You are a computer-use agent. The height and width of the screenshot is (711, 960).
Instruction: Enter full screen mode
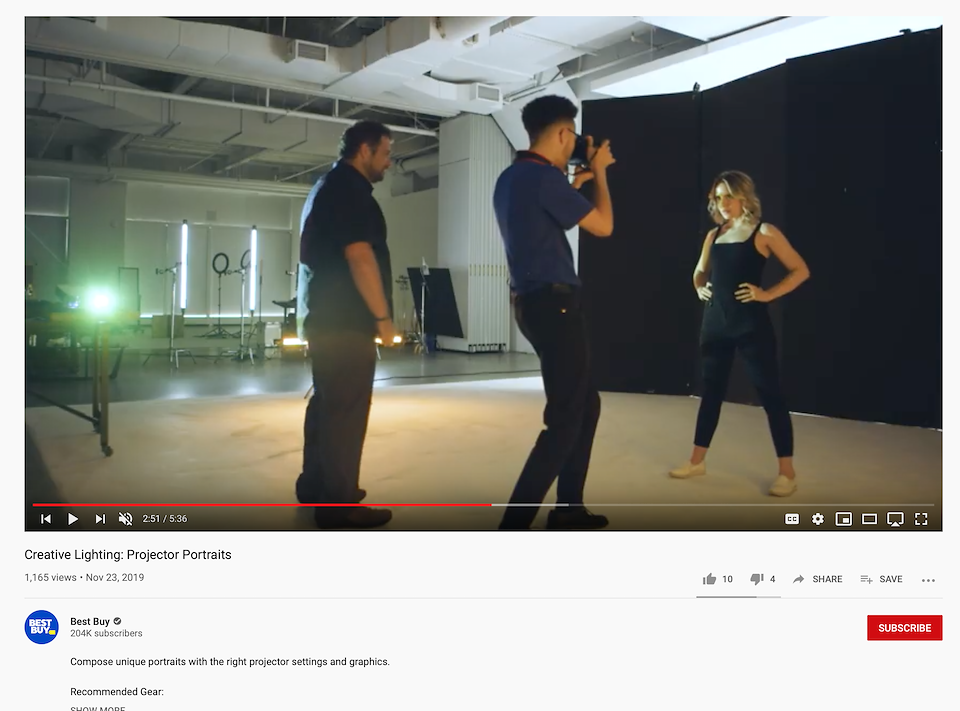point(921,519)
